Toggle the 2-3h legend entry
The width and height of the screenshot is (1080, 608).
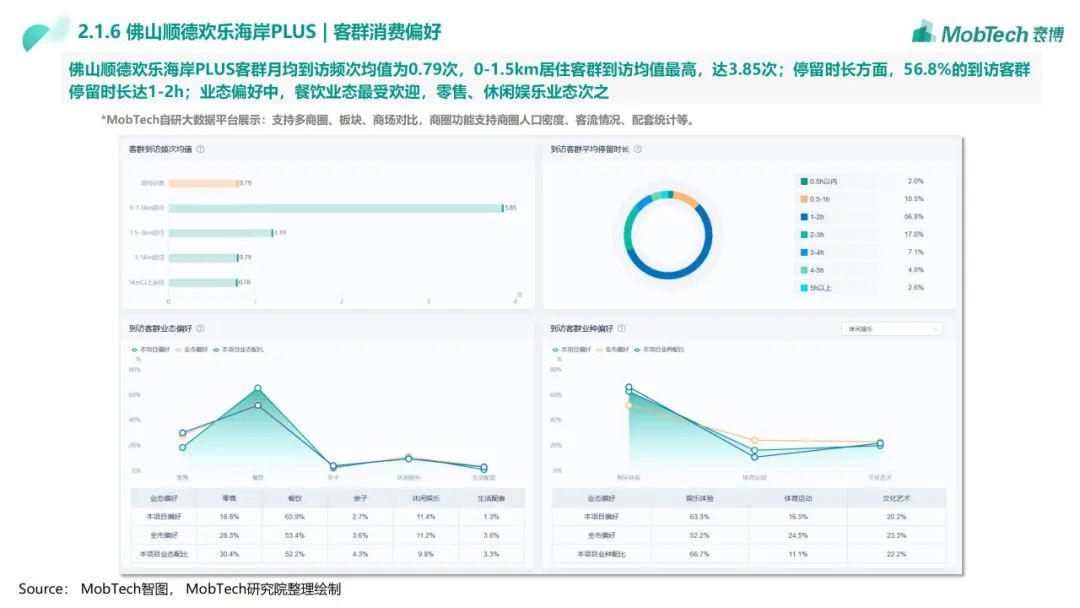pyautogui.click(x=812, y=235)
